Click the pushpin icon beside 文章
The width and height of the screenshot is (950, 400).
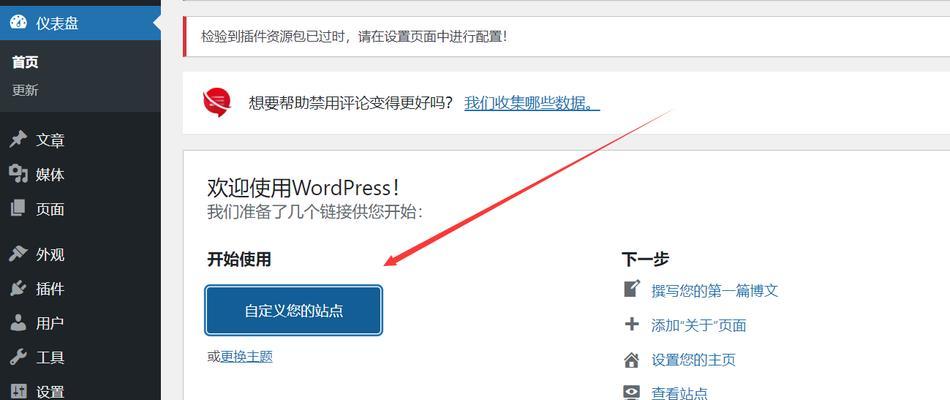[x=18, y=140]
